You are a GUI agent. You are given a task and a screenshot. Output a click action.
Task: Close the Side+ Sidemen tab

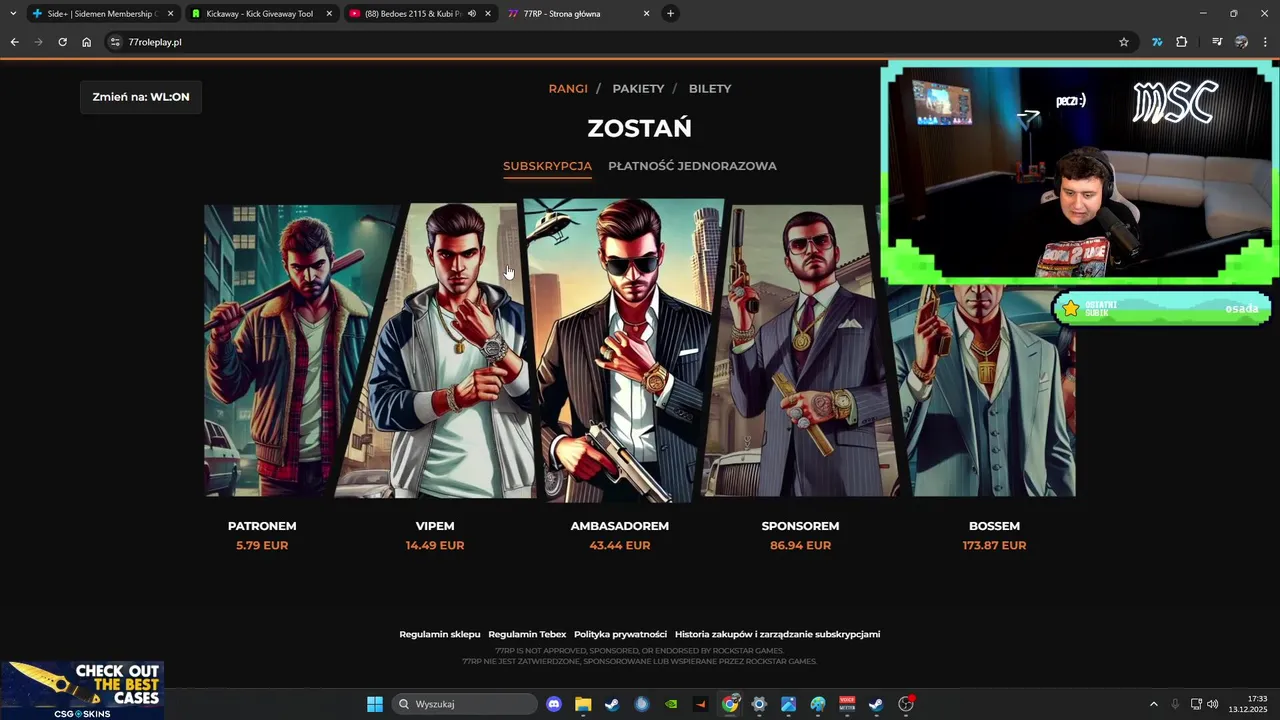[x=170, y=14]
